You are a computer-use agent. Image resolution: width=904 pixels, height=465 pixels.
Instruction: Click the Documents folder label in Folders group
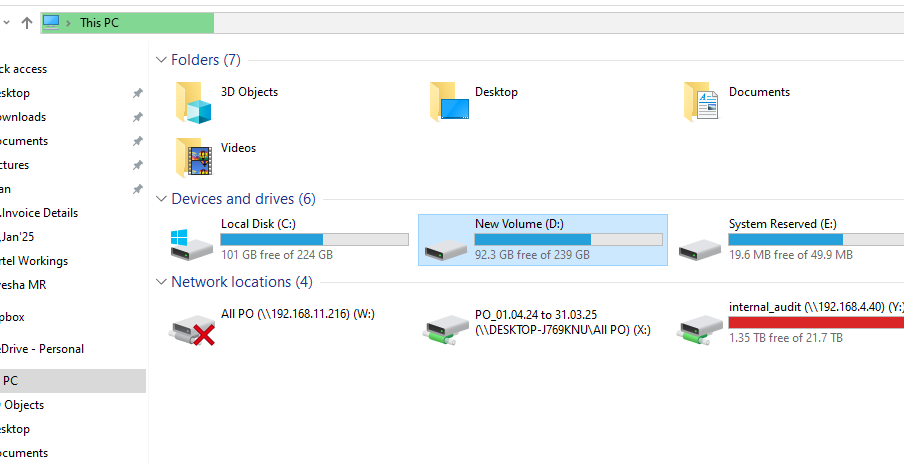pyautogui.click(x=759, y=92)
